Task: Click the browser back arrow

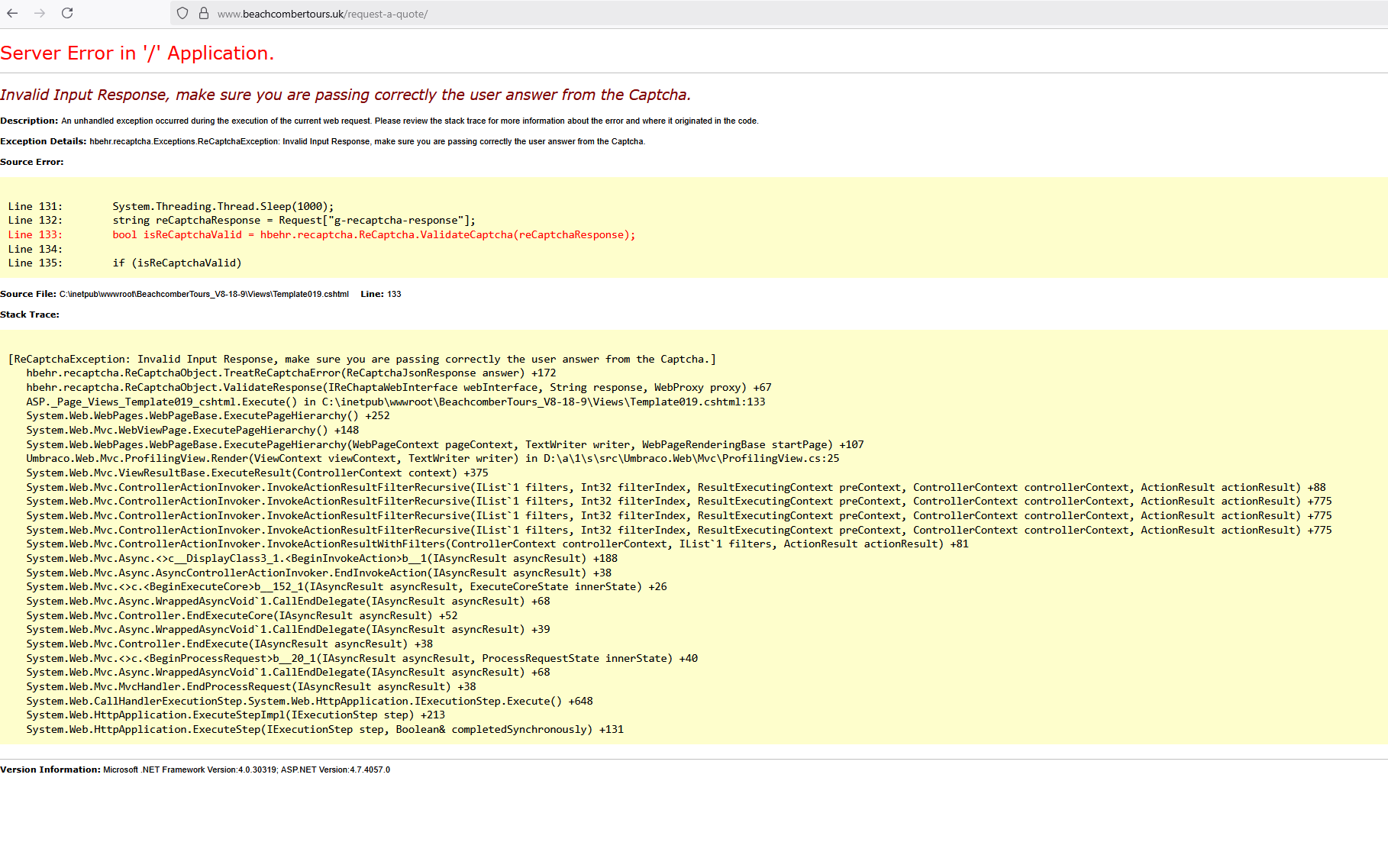Action: coord(12,14)
